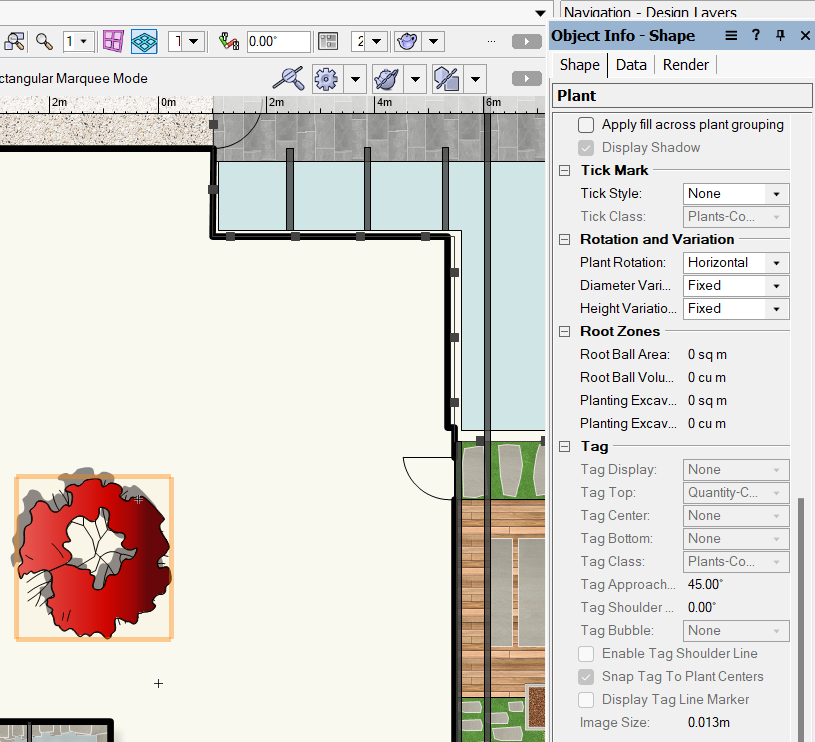Image resolution: width=815 pixels, height=742 pixels.
Task: Enable Tag Shoulder Line checkbox
Action: [x=585, y=653]
